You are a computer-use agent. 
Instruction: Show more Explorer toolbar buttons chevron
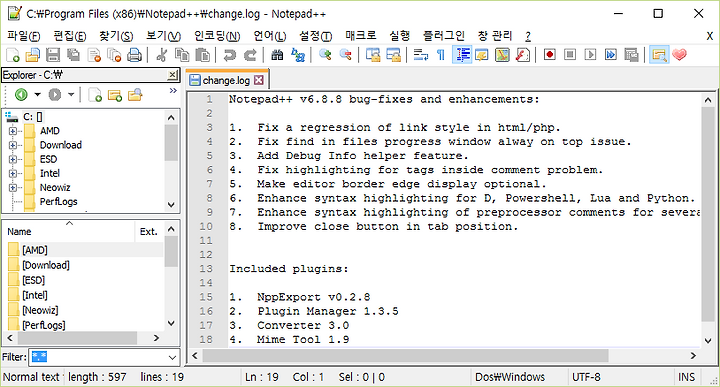[173, 90]
